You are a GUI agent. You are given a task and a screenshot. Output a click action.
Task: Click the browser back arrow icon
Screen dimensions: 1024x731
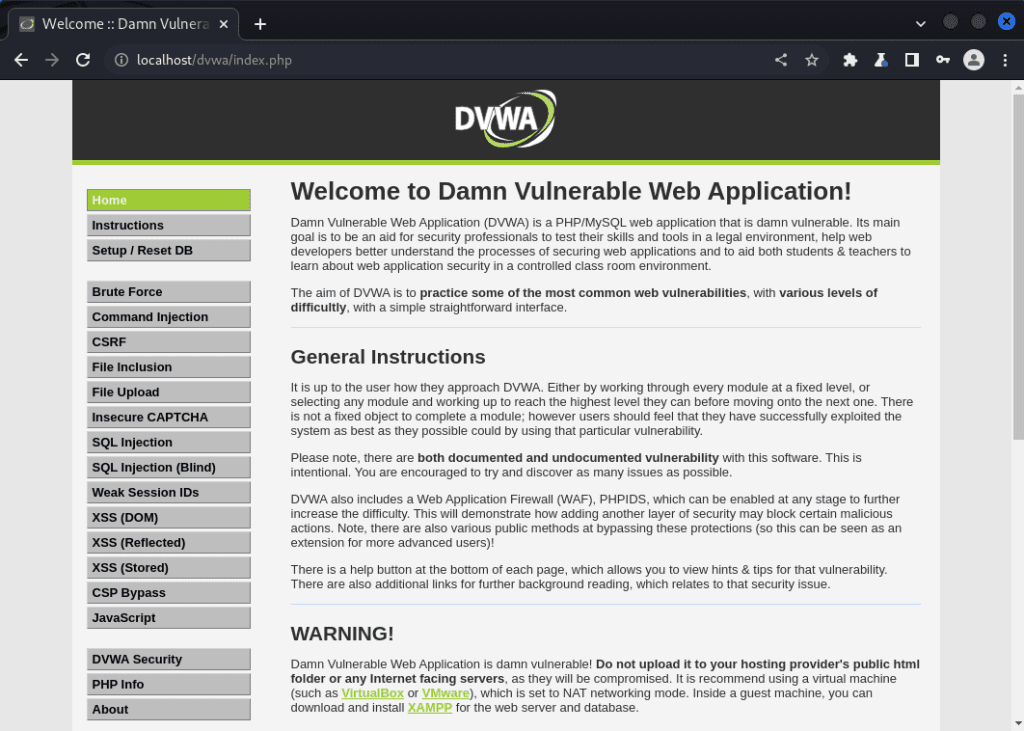(21, 60)
